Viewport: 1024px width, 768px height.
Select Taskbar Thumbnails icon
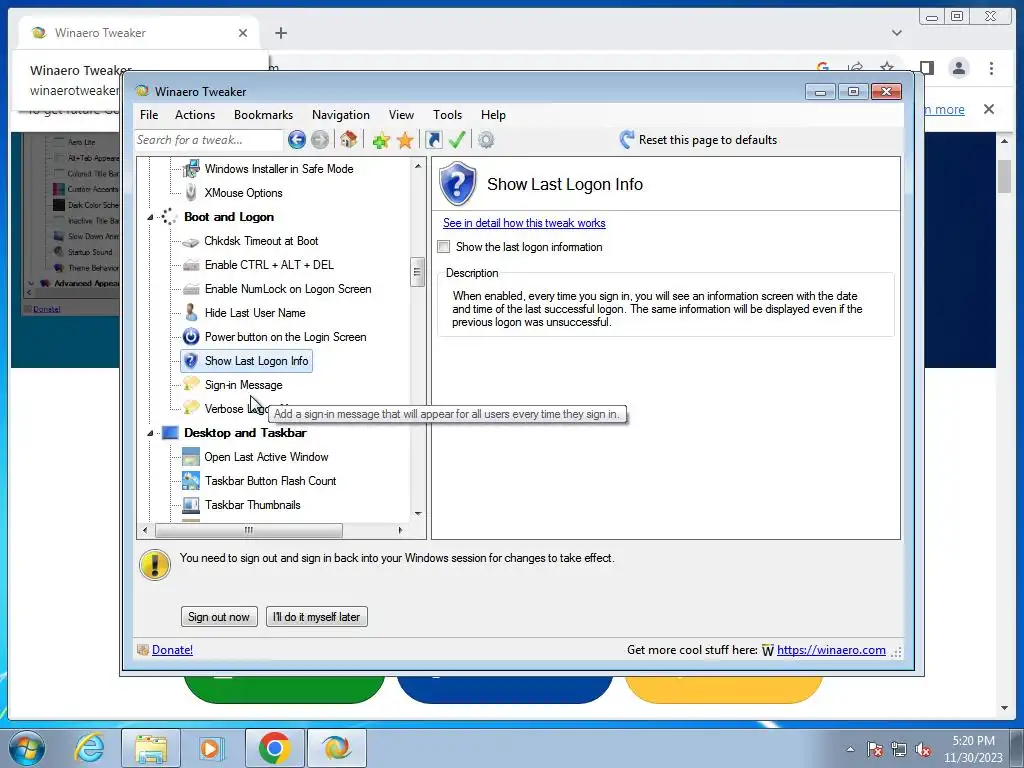(191, 505)
